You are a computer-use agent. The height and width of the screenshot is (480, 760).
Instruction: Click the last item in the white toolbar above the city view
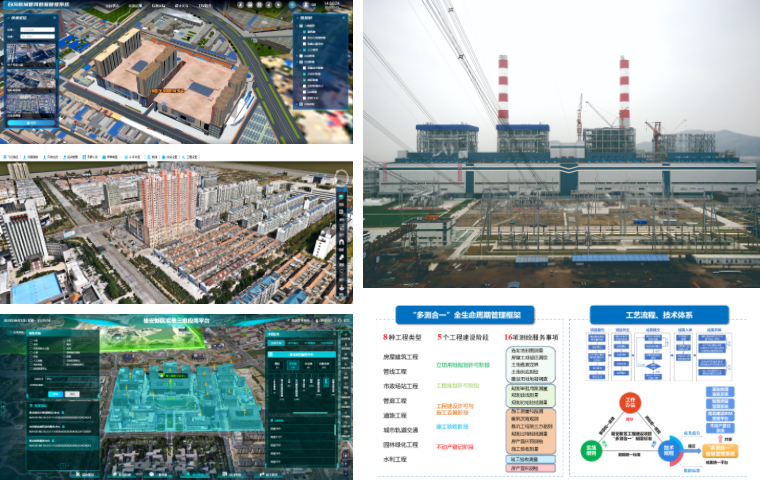(x=190, y=157)
